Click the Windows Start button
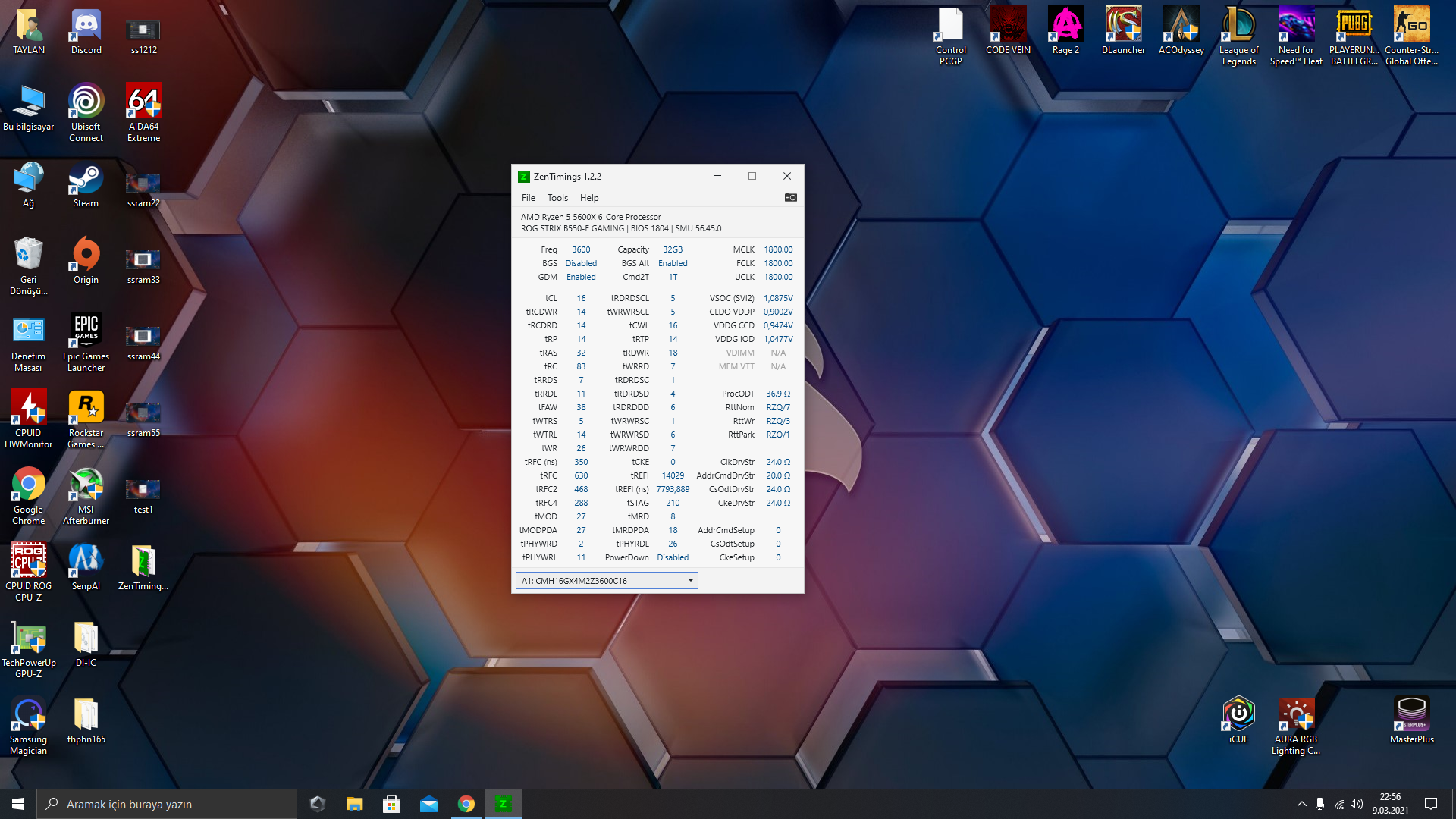The height and width of the screenshot is (819, 1456). (x=18, y=804)
